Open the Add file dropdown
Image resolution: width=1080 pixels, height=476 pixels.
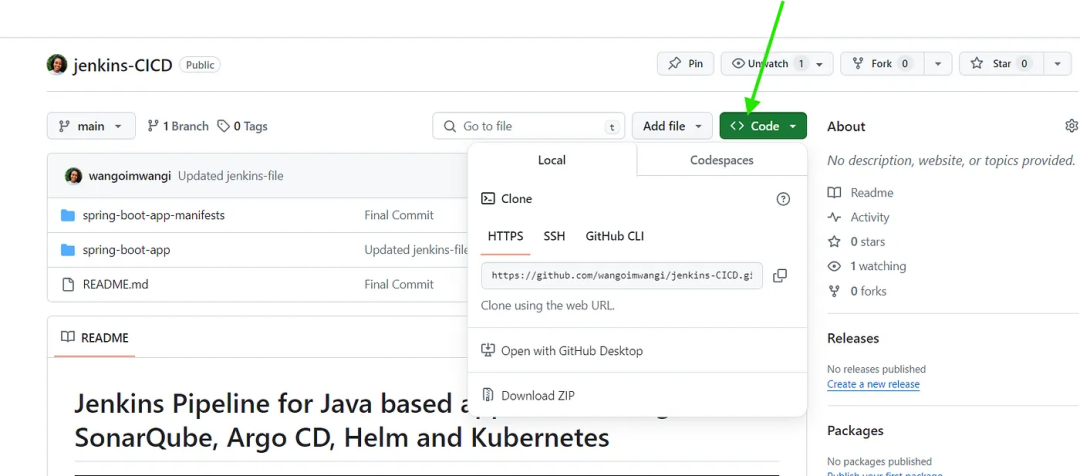click(x=672, y=126)
